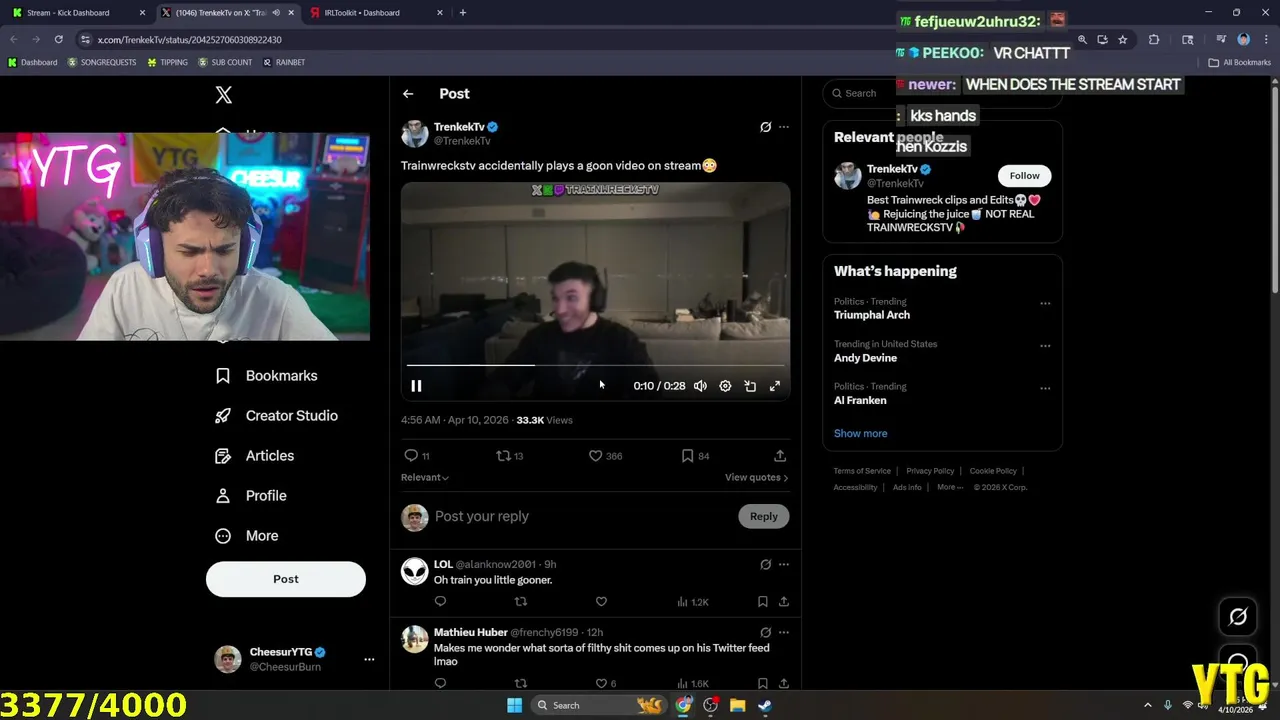1280x720 pixels.
Task: Expand the More sidebar menu
Action: point(246,536)
